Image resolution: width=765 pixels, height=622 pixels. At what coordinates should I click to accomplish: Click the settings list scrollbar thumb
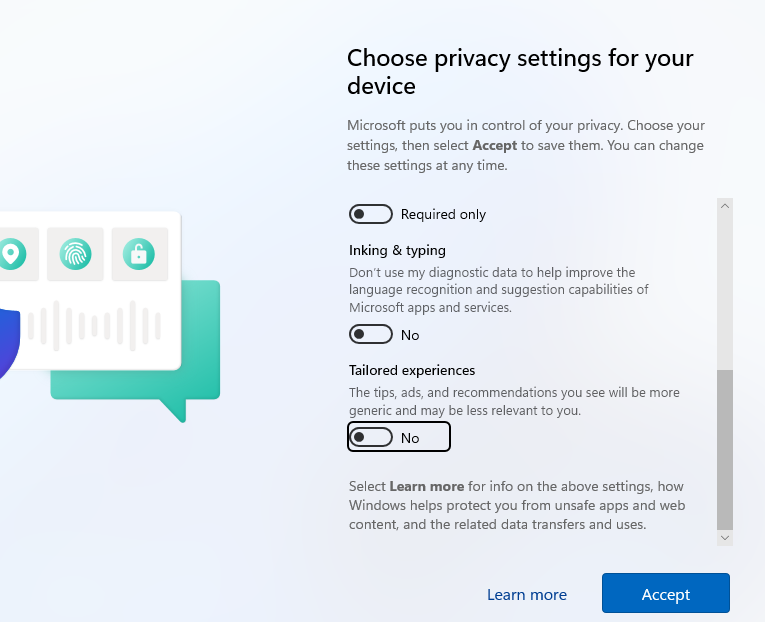(x=725, y=448)
